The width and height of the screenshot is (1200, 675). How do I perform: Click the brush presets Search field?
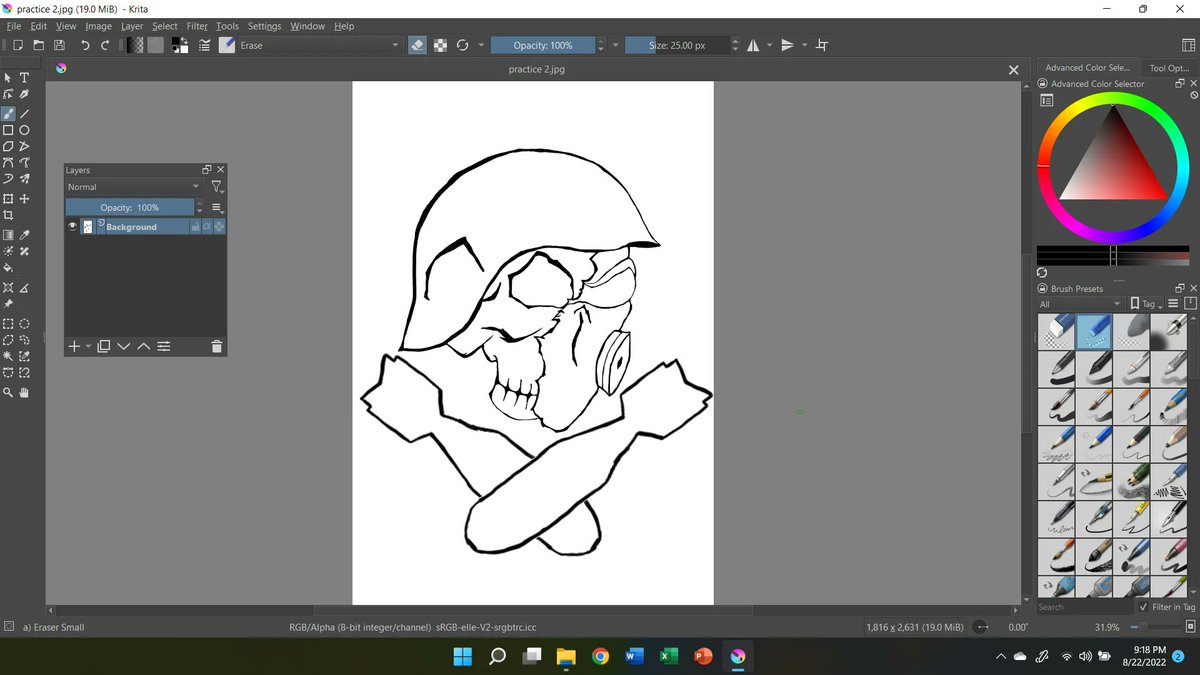(x=1084, y=607)
